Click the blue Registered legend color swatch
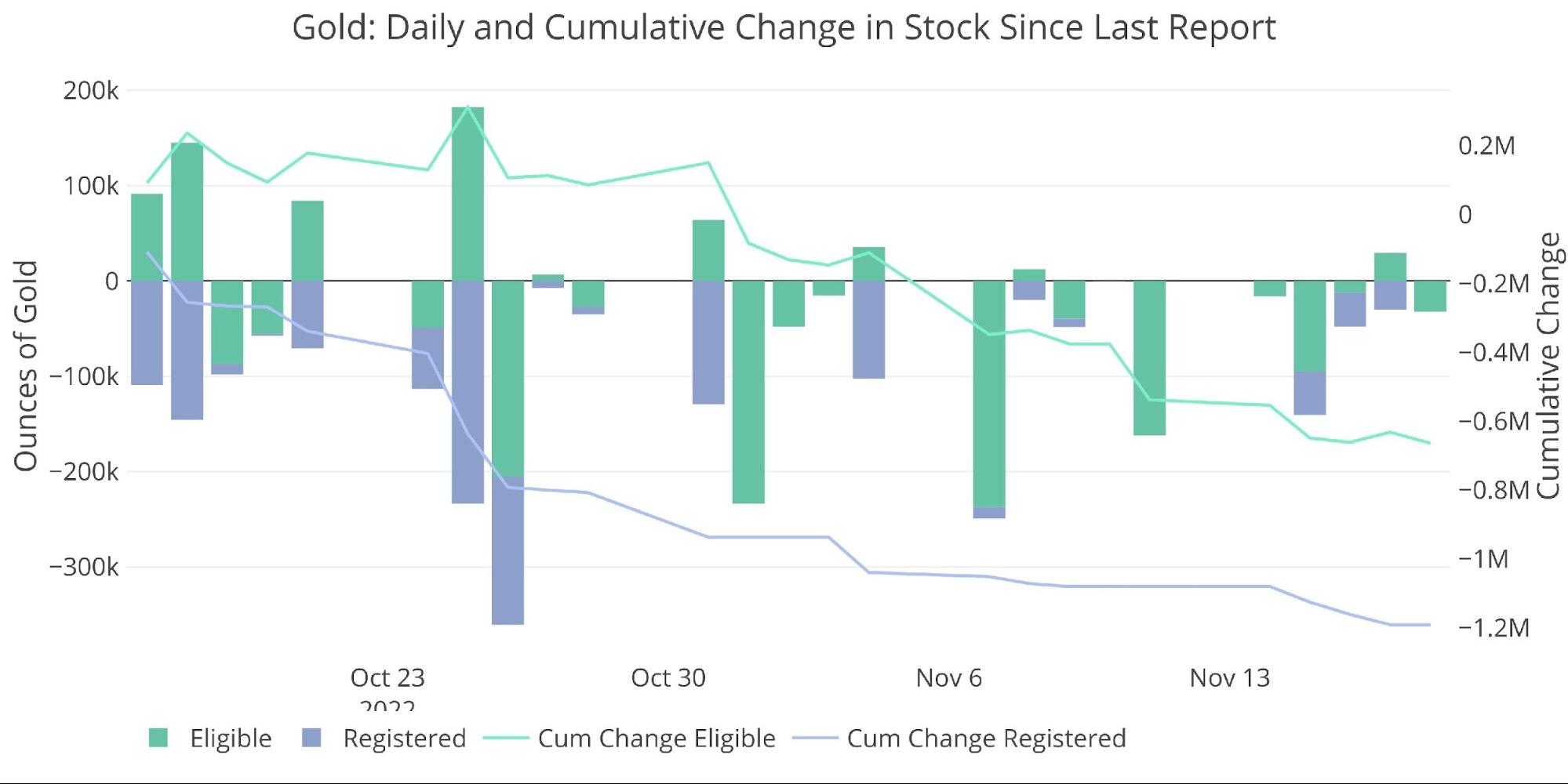 pos(311,738)
